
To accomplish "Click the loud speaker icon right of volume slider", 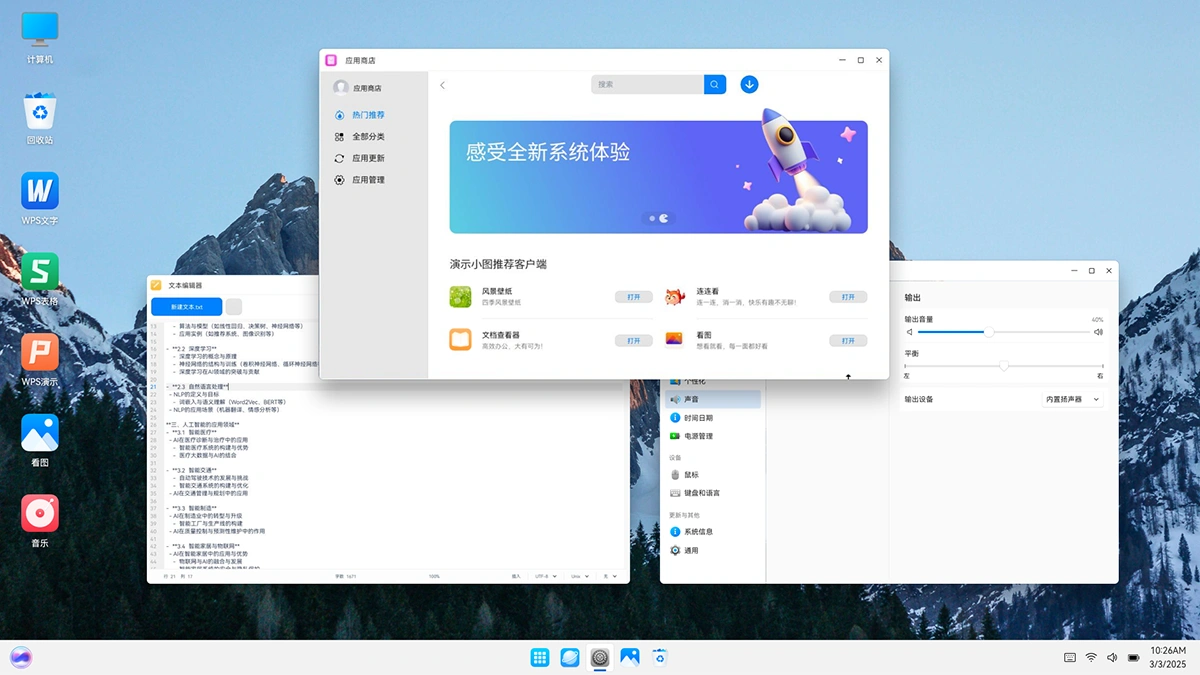I will point(1098,331).
